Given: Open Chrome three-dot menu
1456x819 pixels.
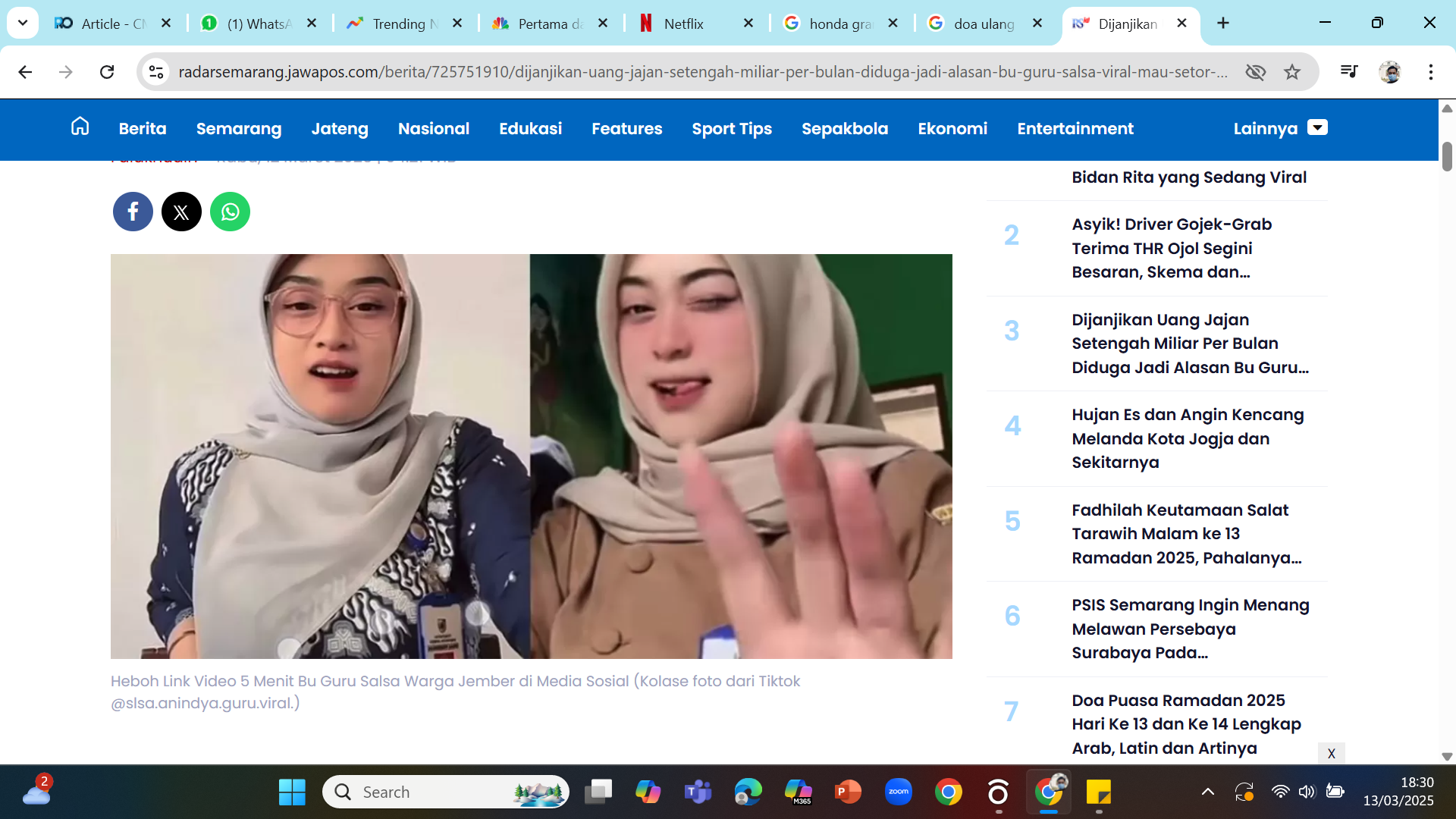Looking at the screenshot, I should pos(1431,72).
